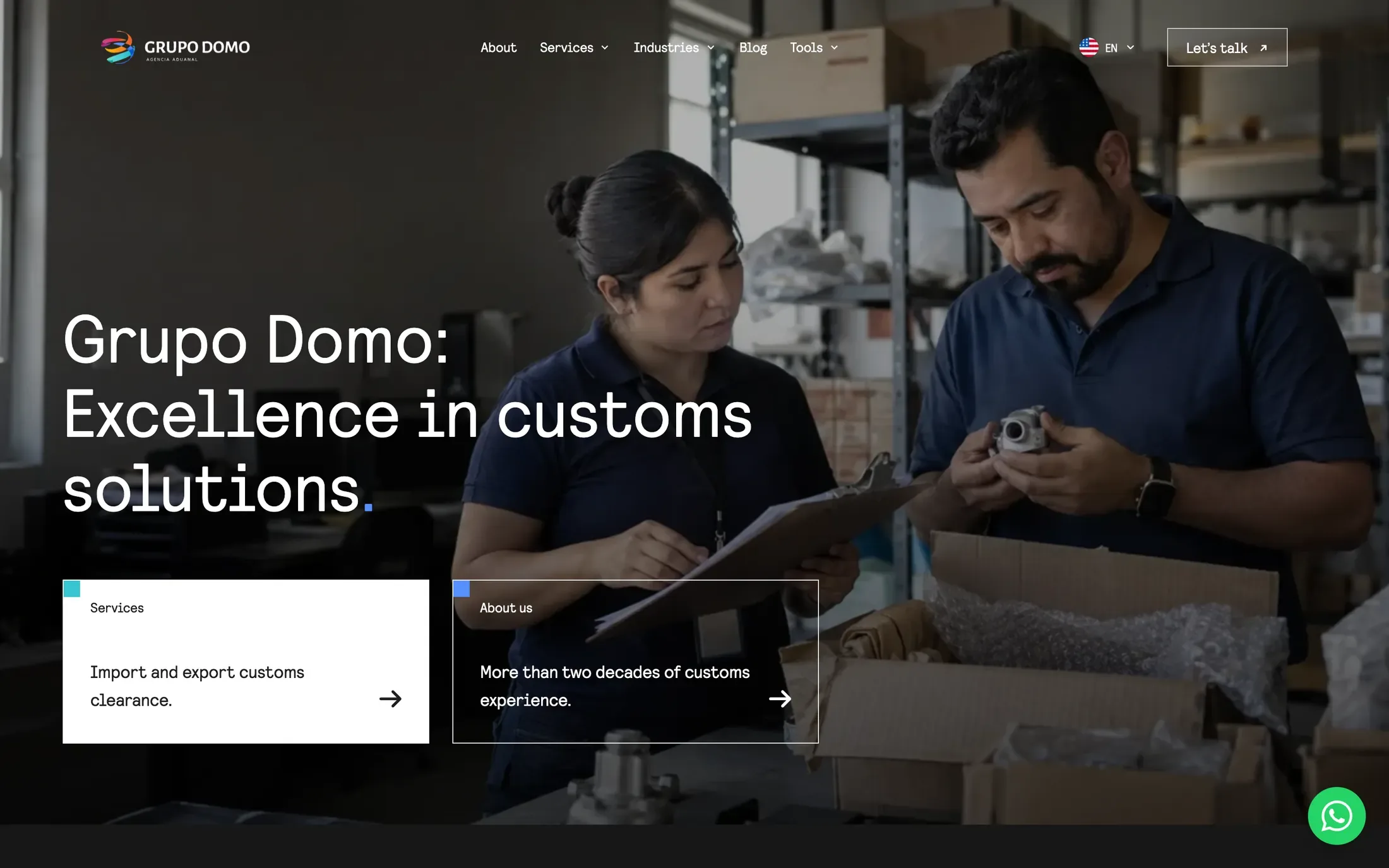Open More than two decades experience card
This screenshot has width=1389, height=868.
[x=635, y=661]
